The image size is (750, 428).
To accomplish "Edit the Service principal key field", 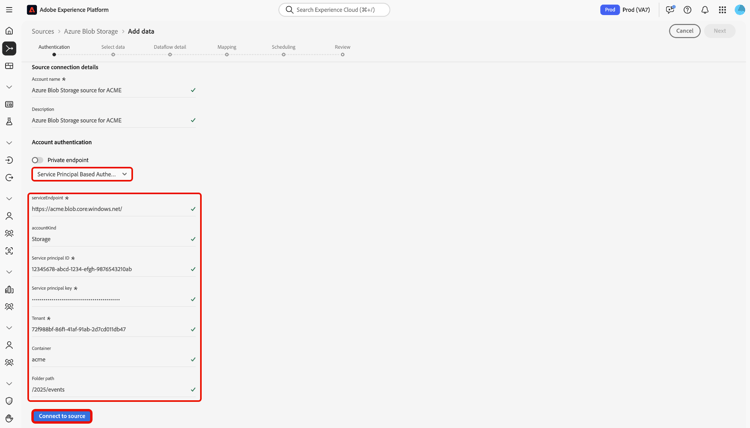I will click(x=113, y=299).
